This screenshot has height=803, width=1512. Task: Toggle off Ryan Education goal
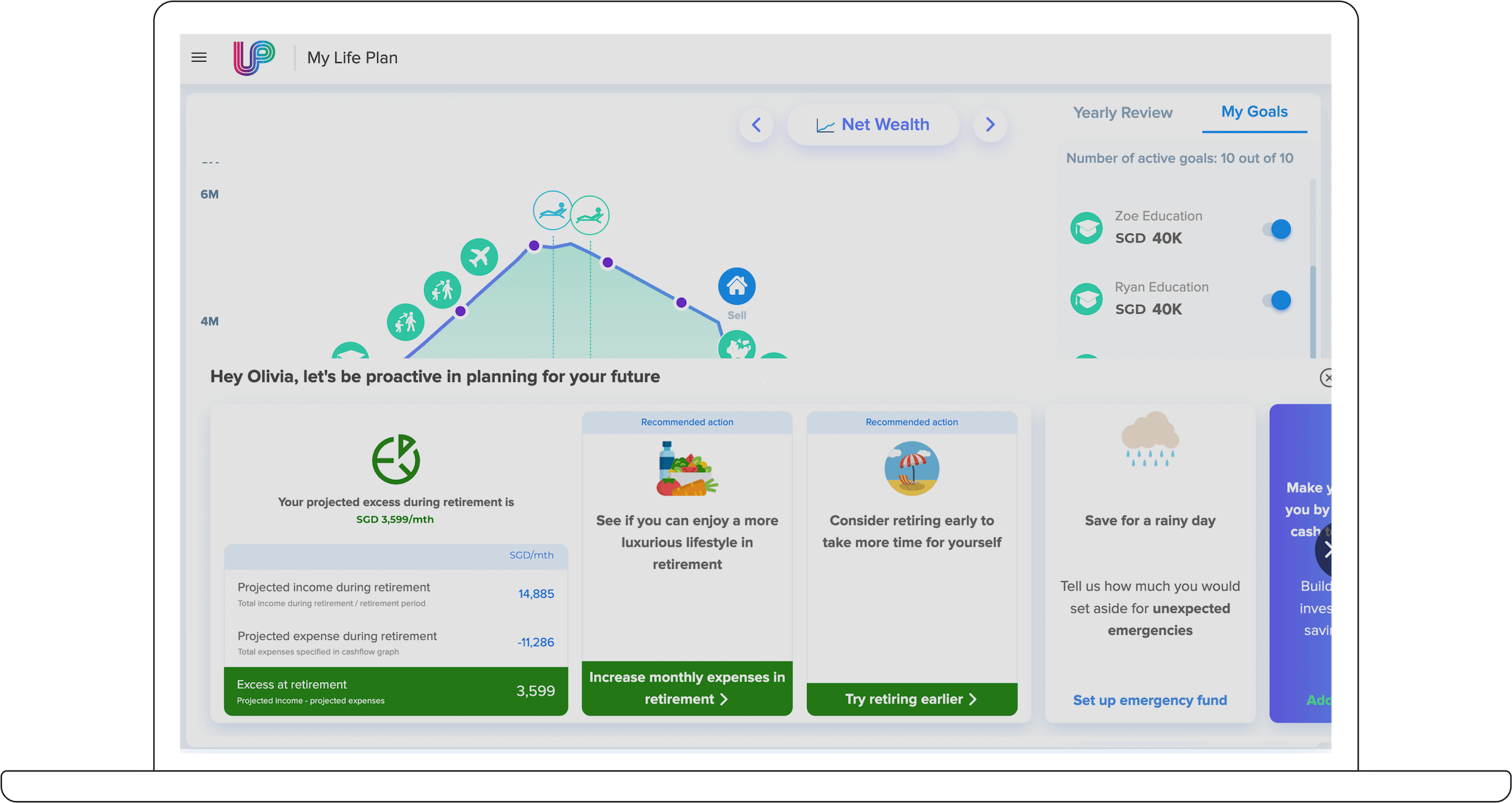(1277, 300)
